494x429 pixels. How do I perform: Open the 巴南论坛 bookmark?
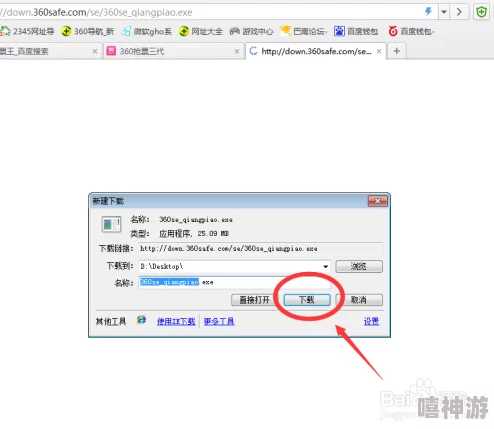click(304, 32)
